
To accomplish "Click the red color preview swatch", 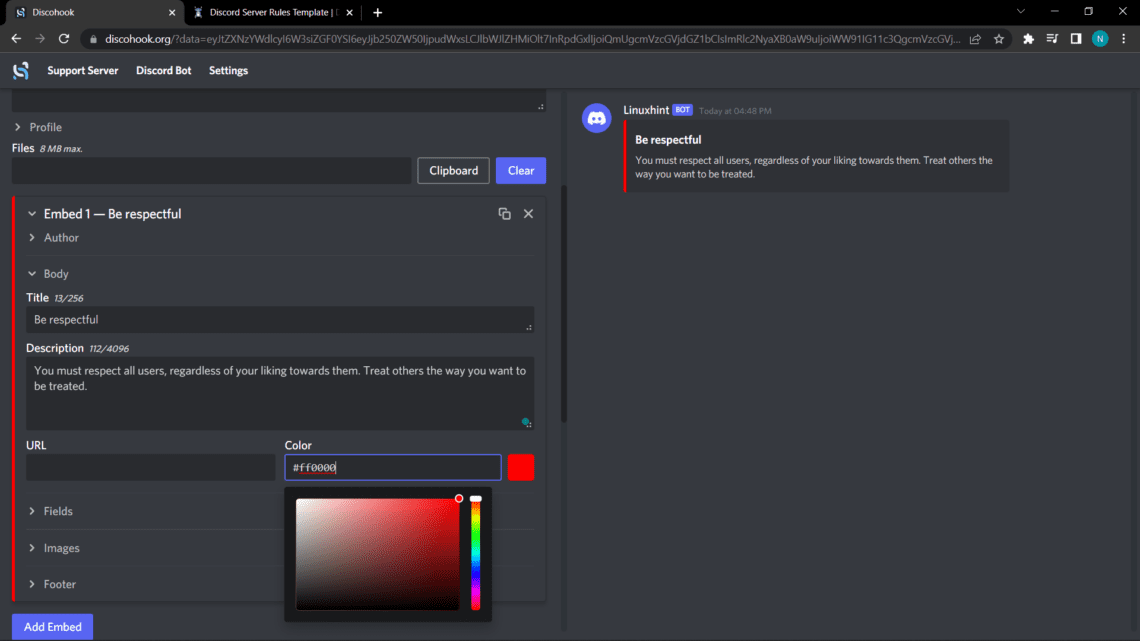I will 521,467.
